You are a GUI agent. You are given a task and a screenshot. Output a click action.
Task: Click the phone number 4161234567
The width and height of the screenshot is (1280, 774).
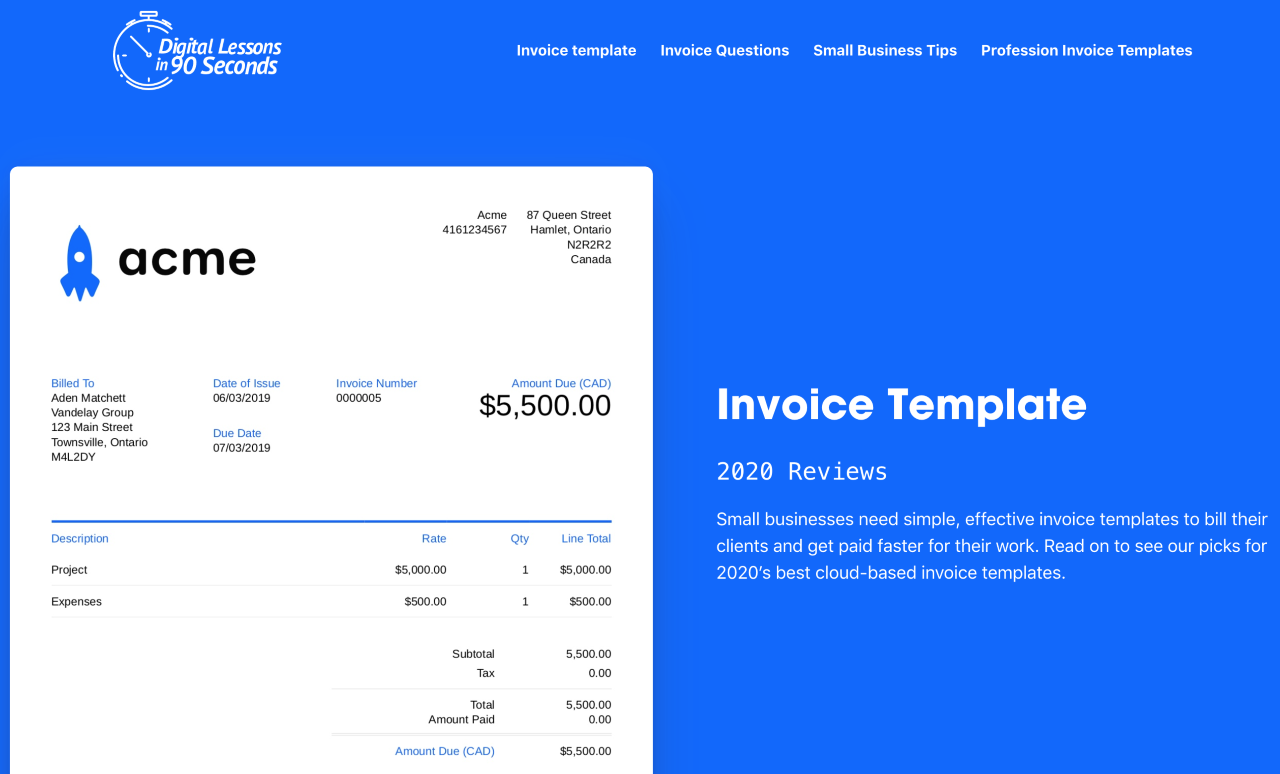click(x=475, y=230)
